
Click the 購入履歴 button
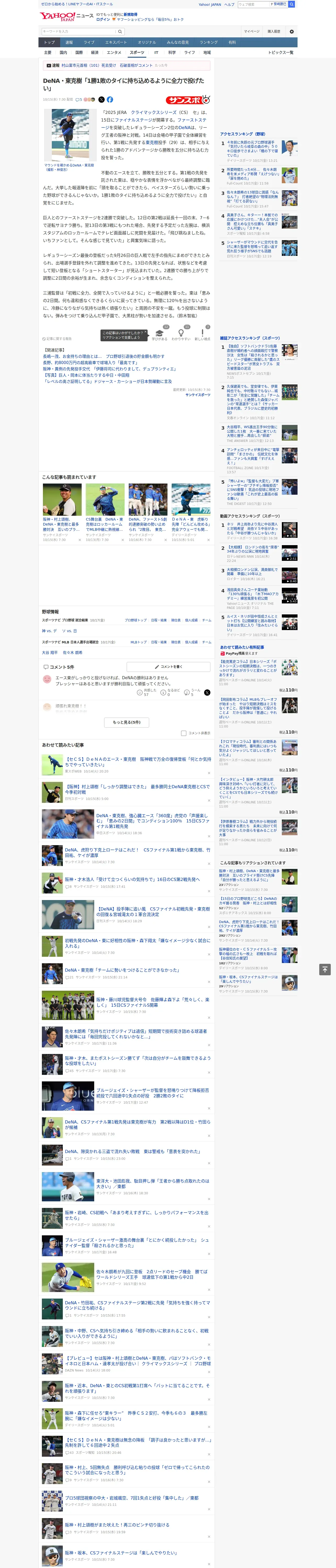(274, 32)
